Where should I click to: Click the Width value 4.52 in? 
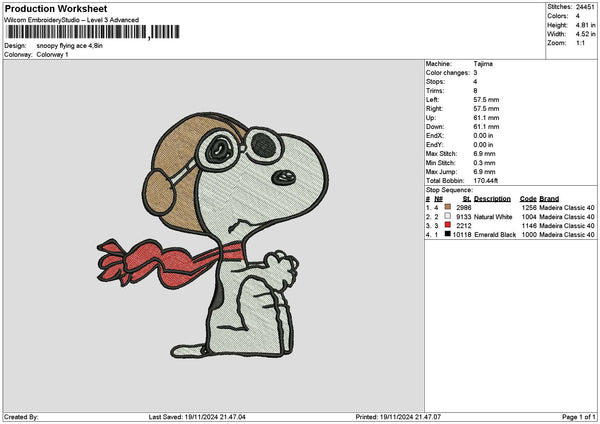(x=585, y=34)
